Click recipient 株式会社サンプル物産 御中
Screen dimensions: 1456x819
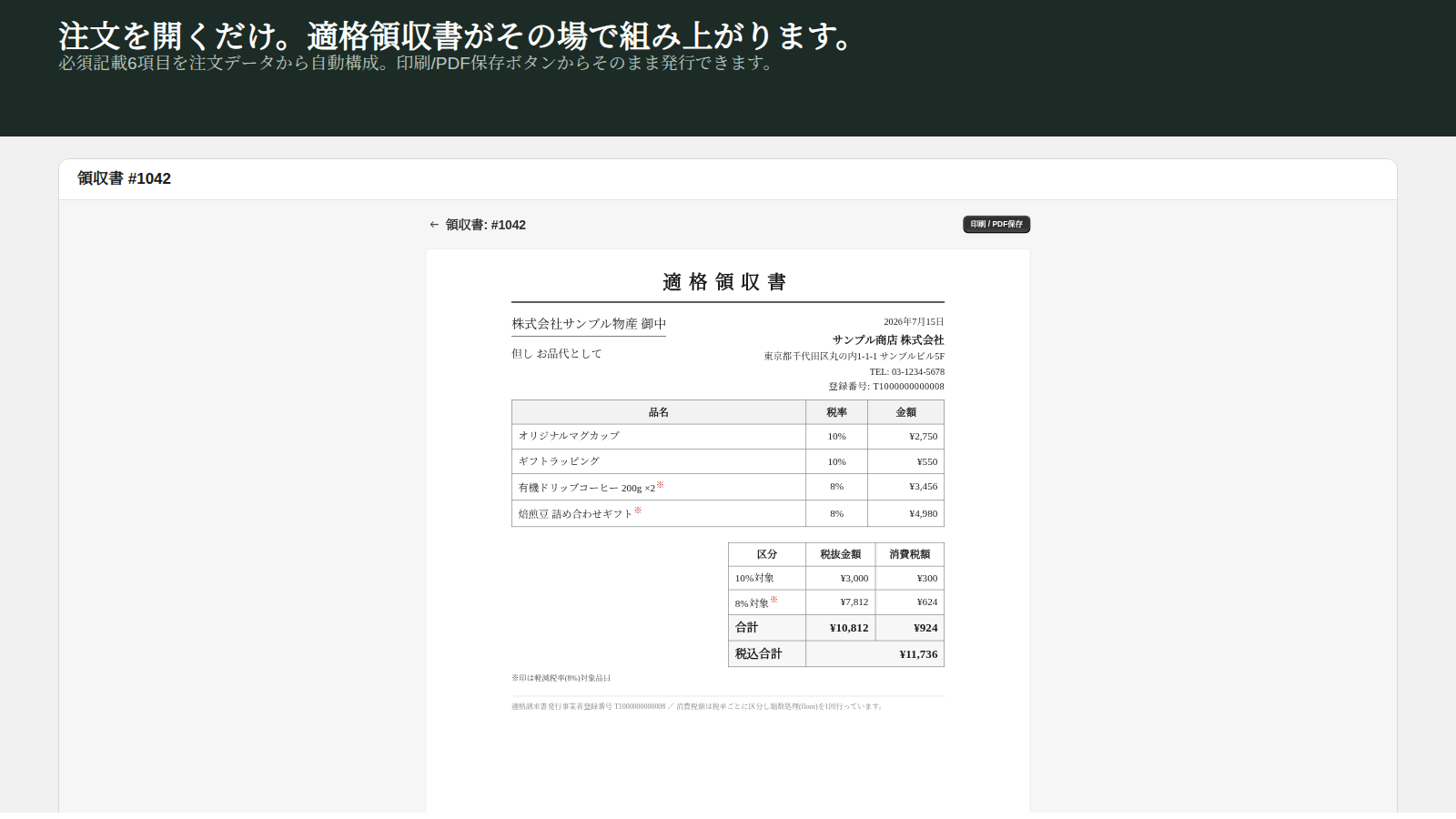point(589,324)
